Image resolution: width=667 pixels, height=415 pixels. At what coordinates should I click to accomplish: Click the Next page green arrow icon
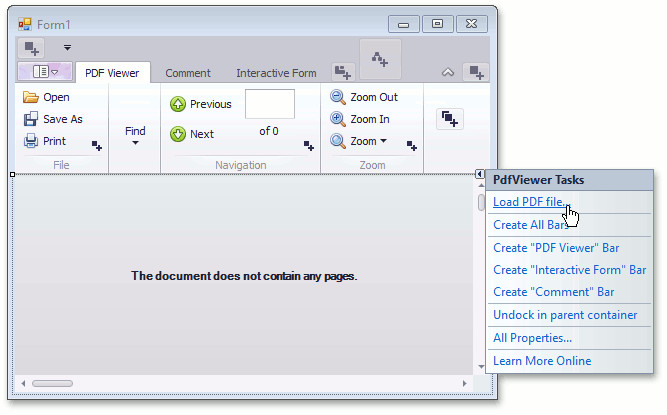point(178,134)
